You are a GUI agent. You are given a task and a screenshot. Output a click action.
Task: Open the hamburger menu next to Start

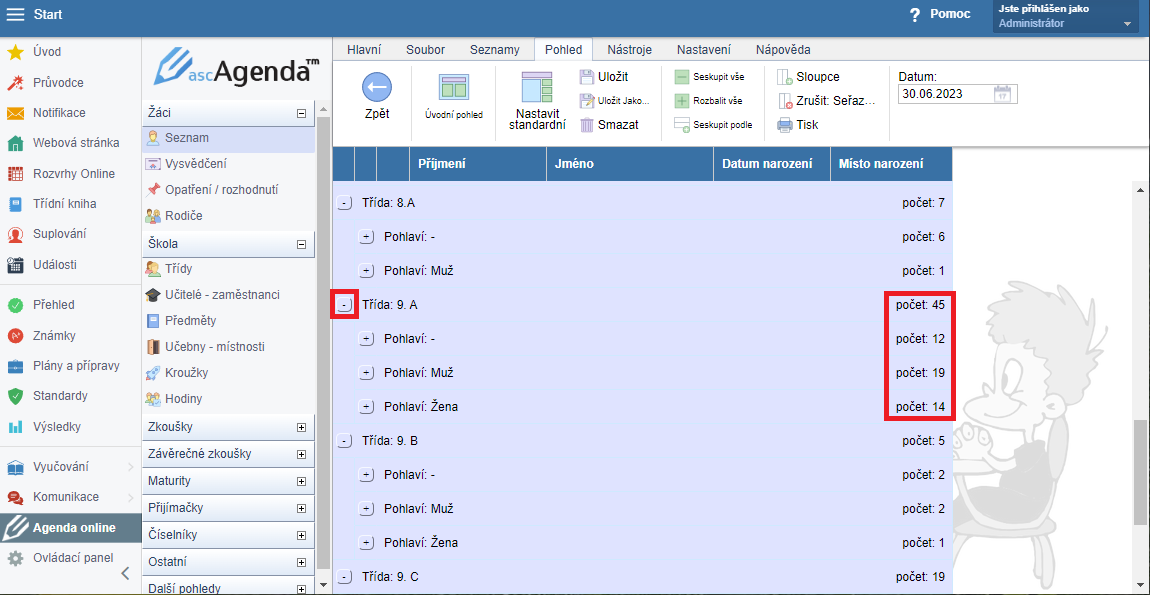[x=16, y=14]
